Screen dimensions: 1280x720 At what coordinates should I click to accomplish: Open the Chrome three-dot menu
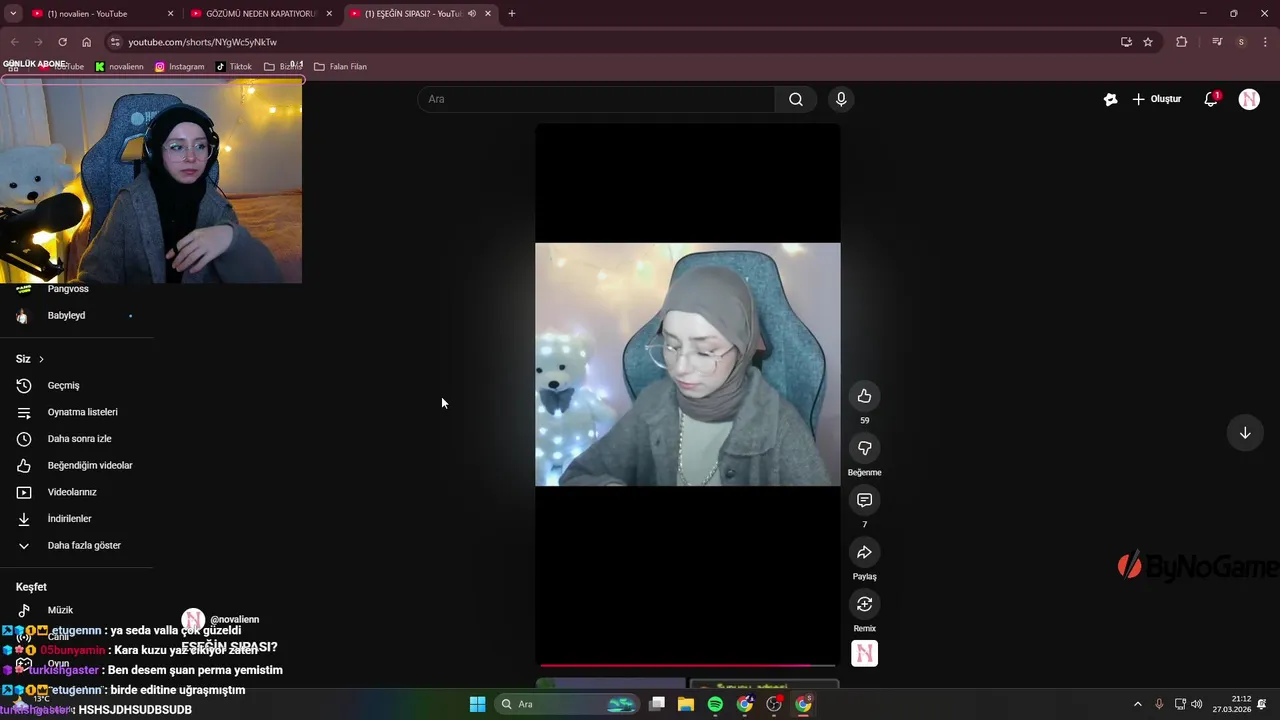(x=1265, y=42)
